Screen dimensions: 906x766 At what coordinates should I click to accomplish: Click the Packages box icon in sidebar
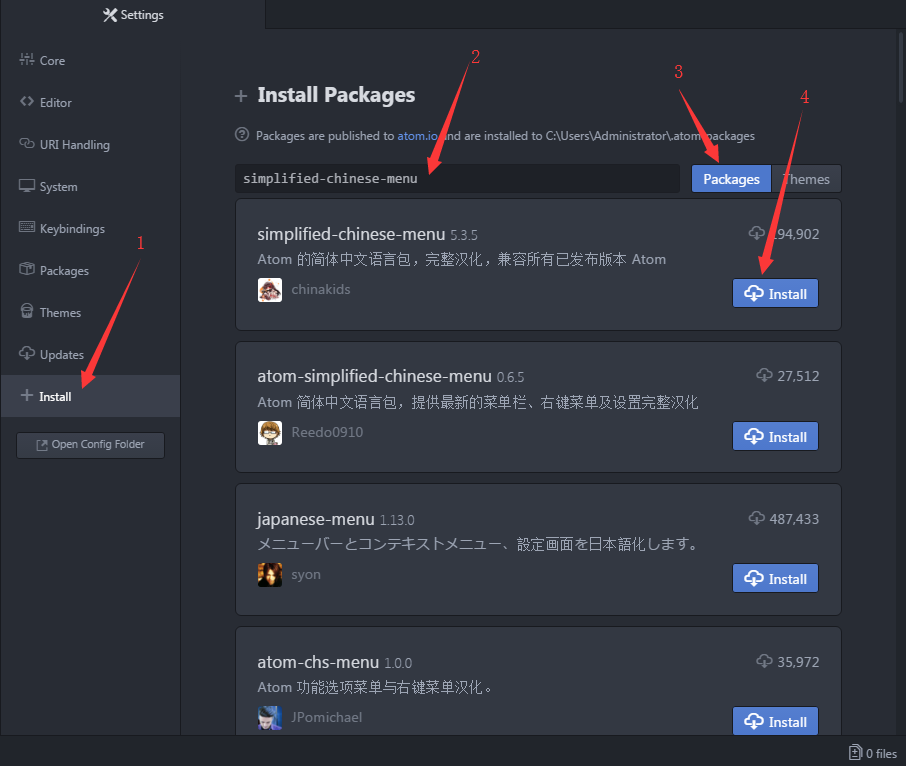[x=27, y=269]
